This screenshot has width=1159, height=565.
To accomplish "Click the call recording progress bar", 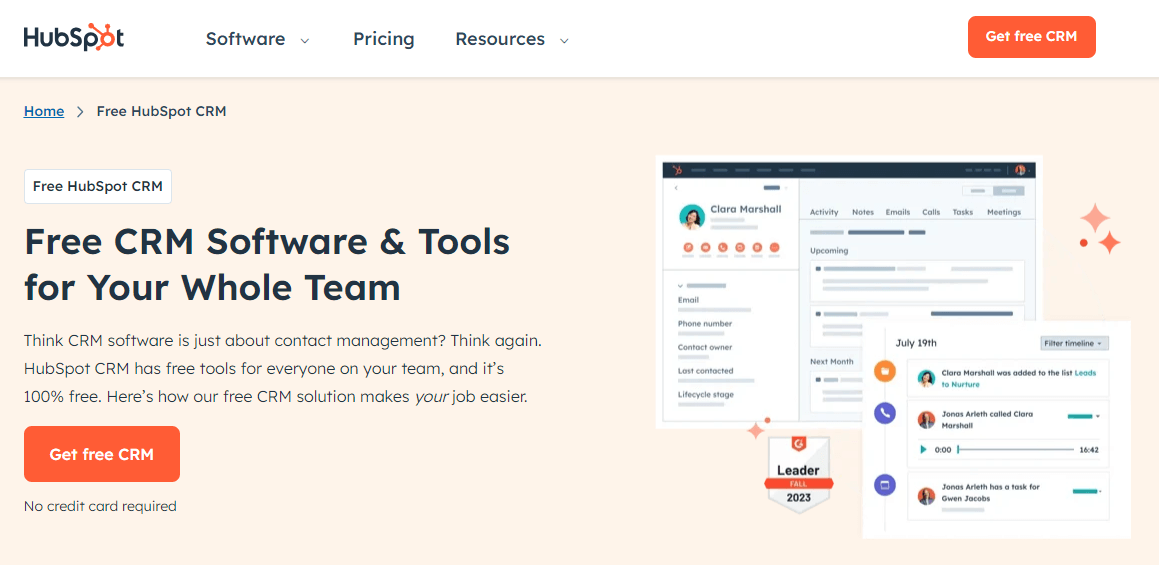I will [x=1016, y=450].
